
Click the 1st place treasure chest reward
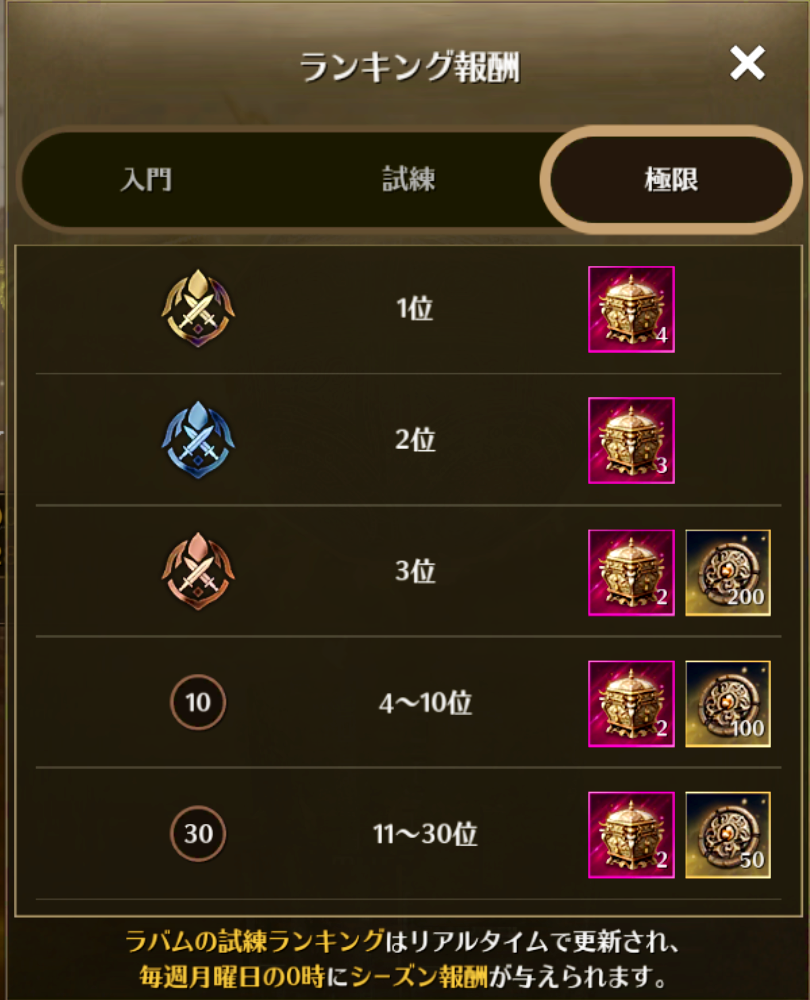coord(631,309)
